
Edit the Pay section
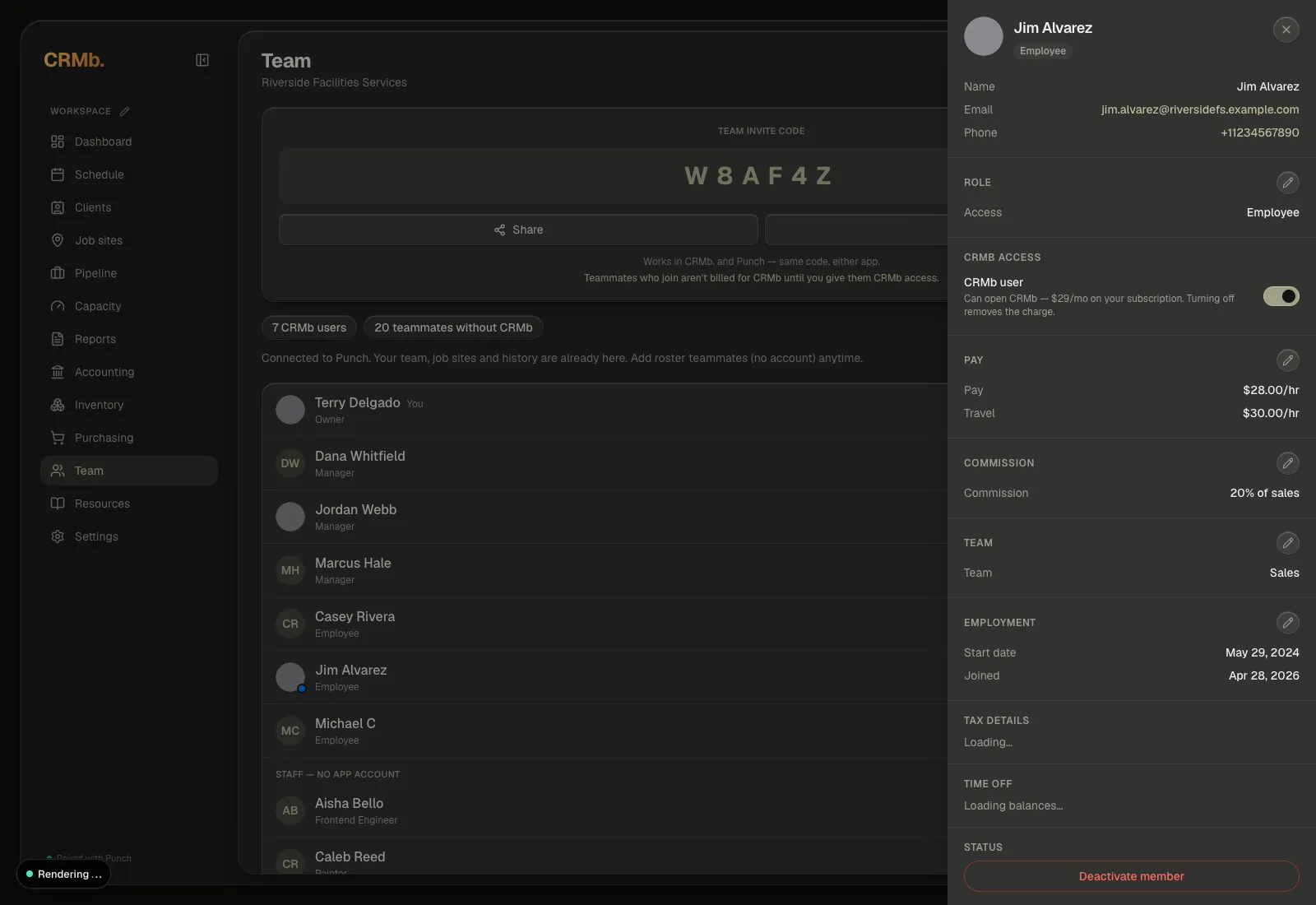1288,360
